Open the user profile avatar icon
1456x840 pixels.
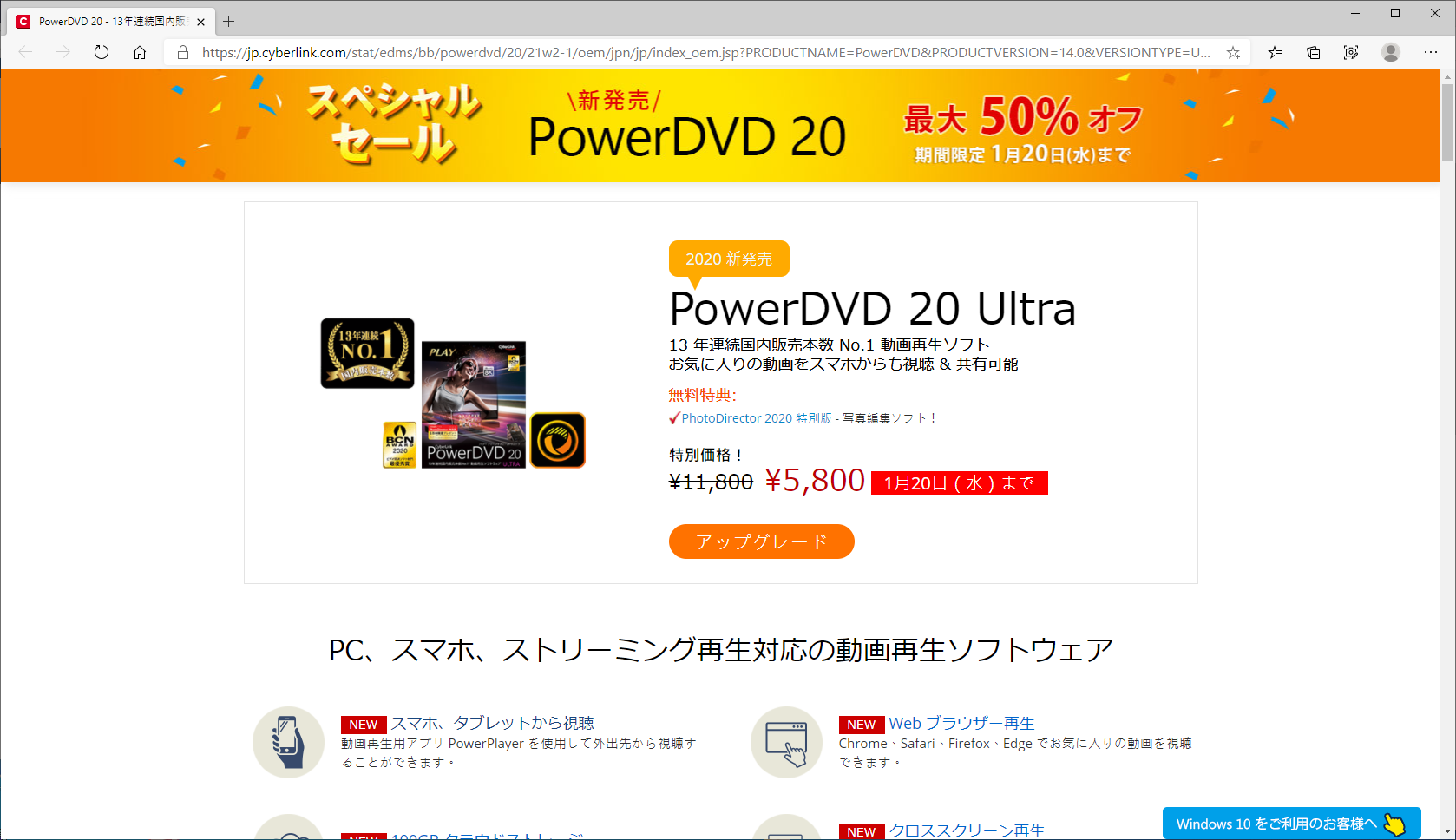(1391, 52)
